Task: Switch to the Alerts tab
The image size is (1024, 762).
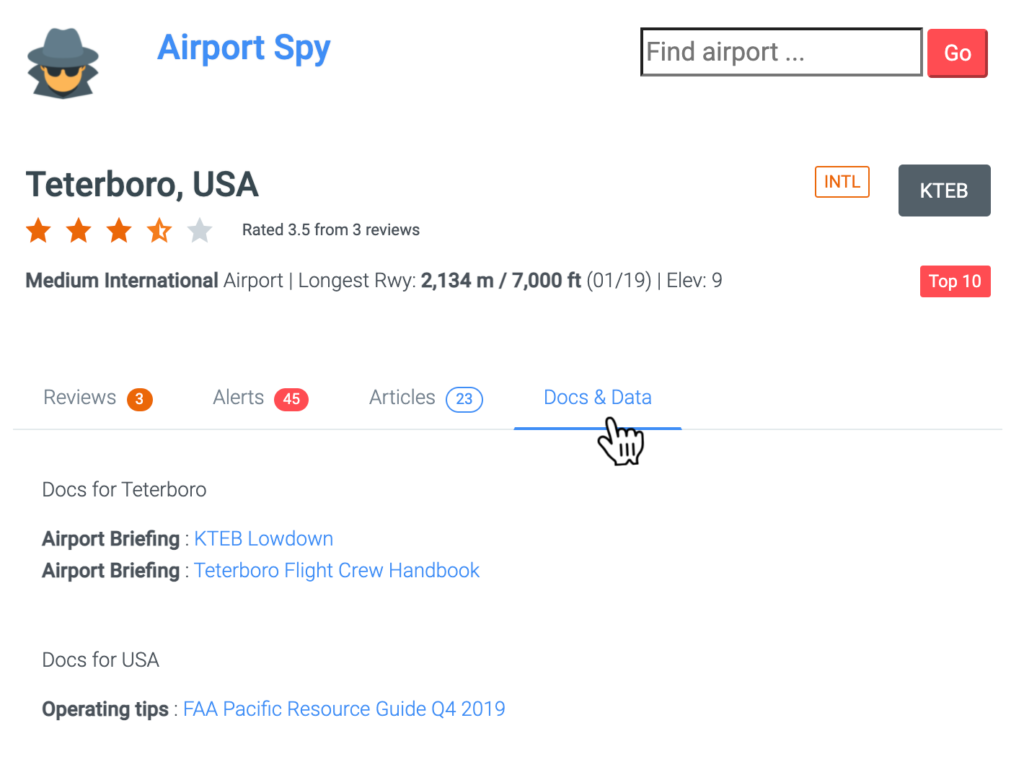Action: coord(238,398)
